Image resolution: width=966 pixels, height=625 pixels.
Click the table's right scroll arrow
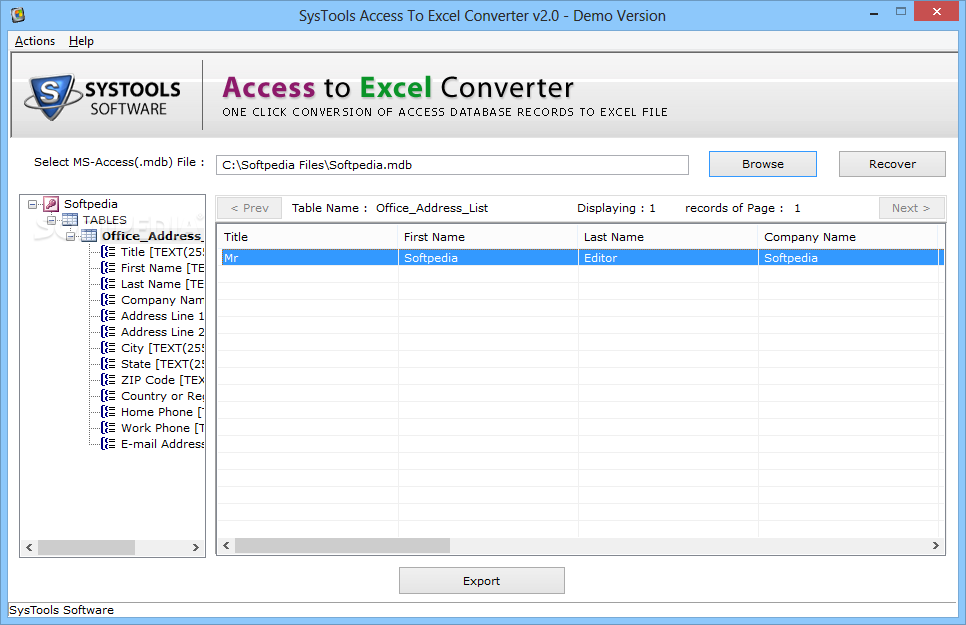pyautogui.click(x=936, y=545)
